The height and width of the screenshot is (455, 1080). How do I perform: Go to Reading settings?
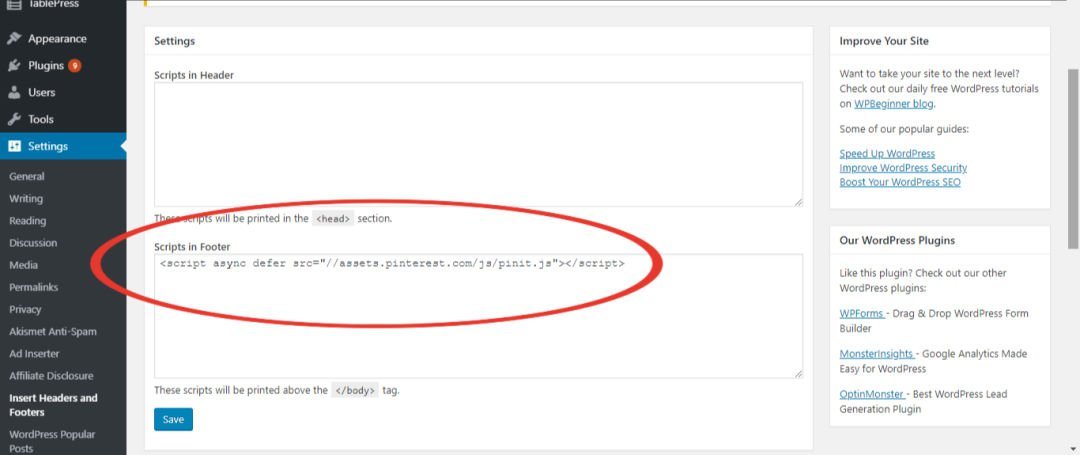(x=28, y=221)
